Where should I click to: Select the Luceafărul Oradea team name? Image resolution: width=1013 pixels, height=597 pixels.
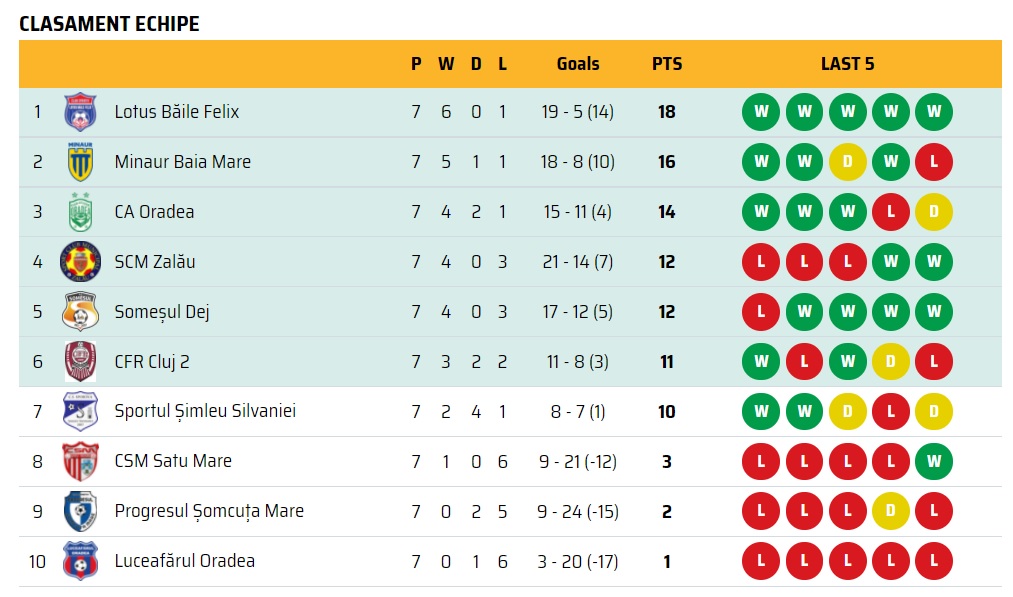[184, 562]
